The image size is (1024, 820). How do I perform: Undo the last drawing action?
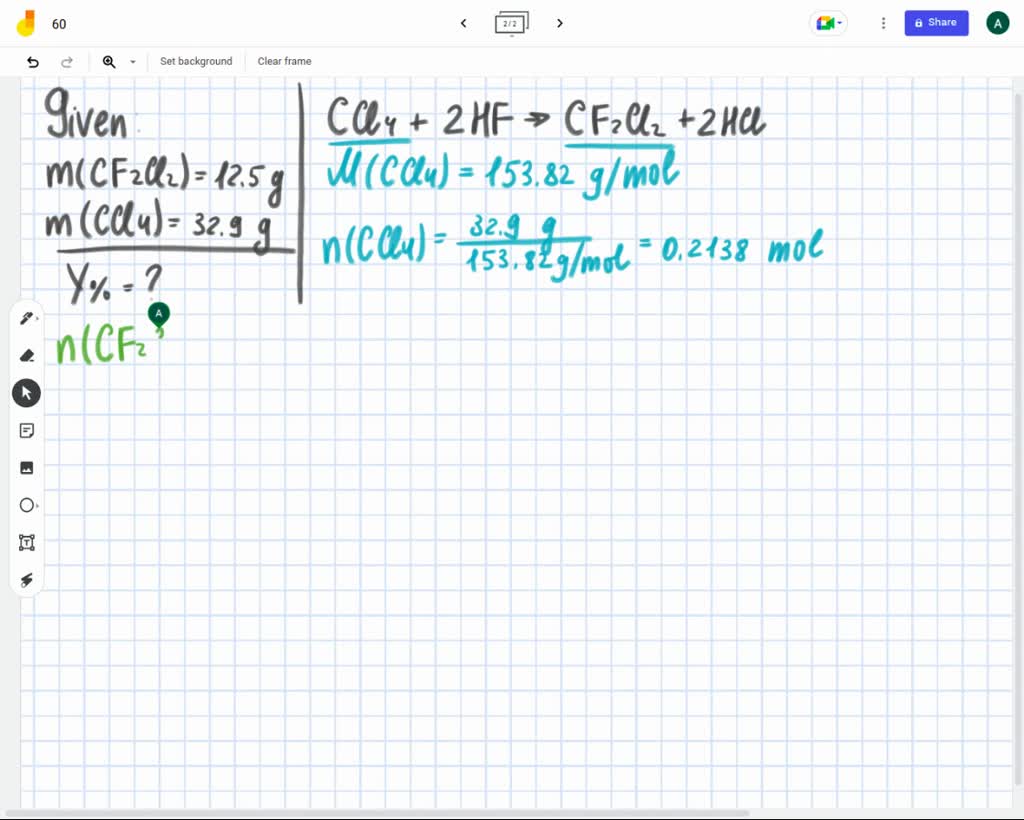[x=31, y=61]
